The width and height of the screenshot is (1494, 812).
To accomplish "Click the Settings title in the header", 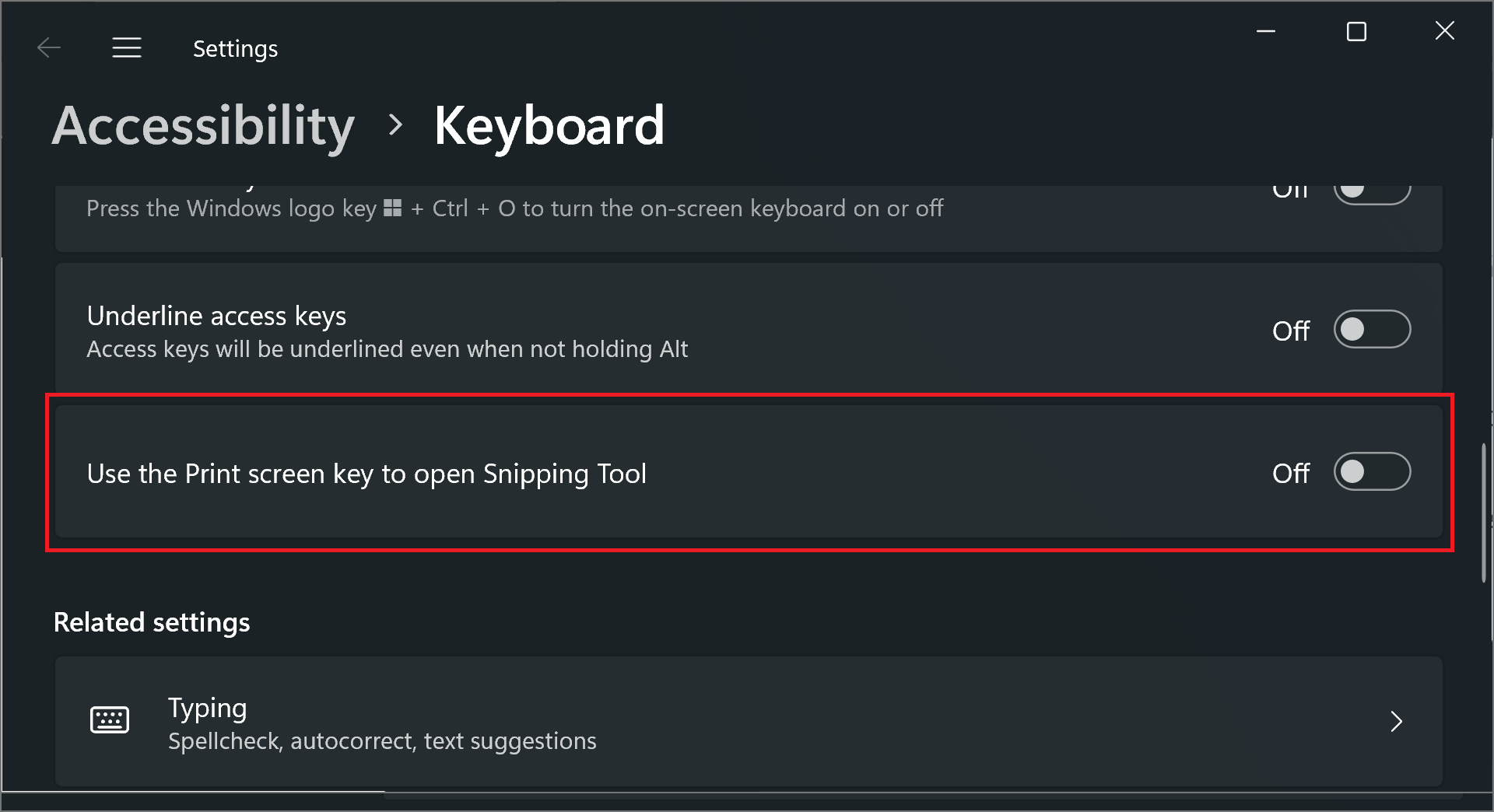I will tap(235, 47).
